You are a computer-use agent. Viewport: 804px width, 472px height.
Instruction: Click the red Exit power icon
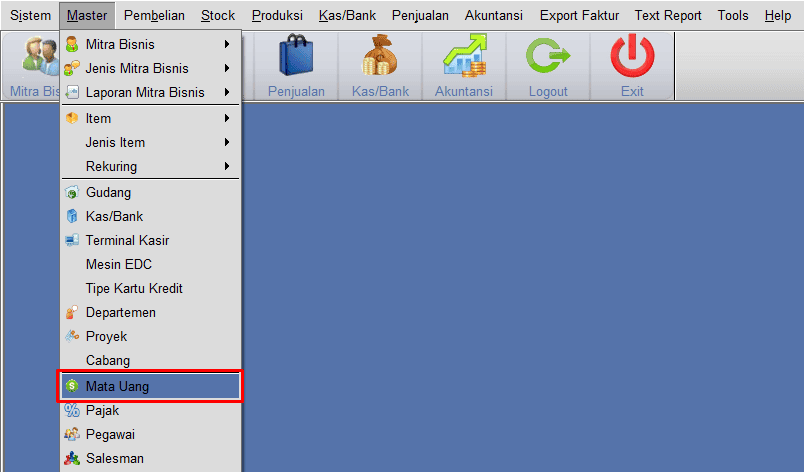click(x=632, y=55)
